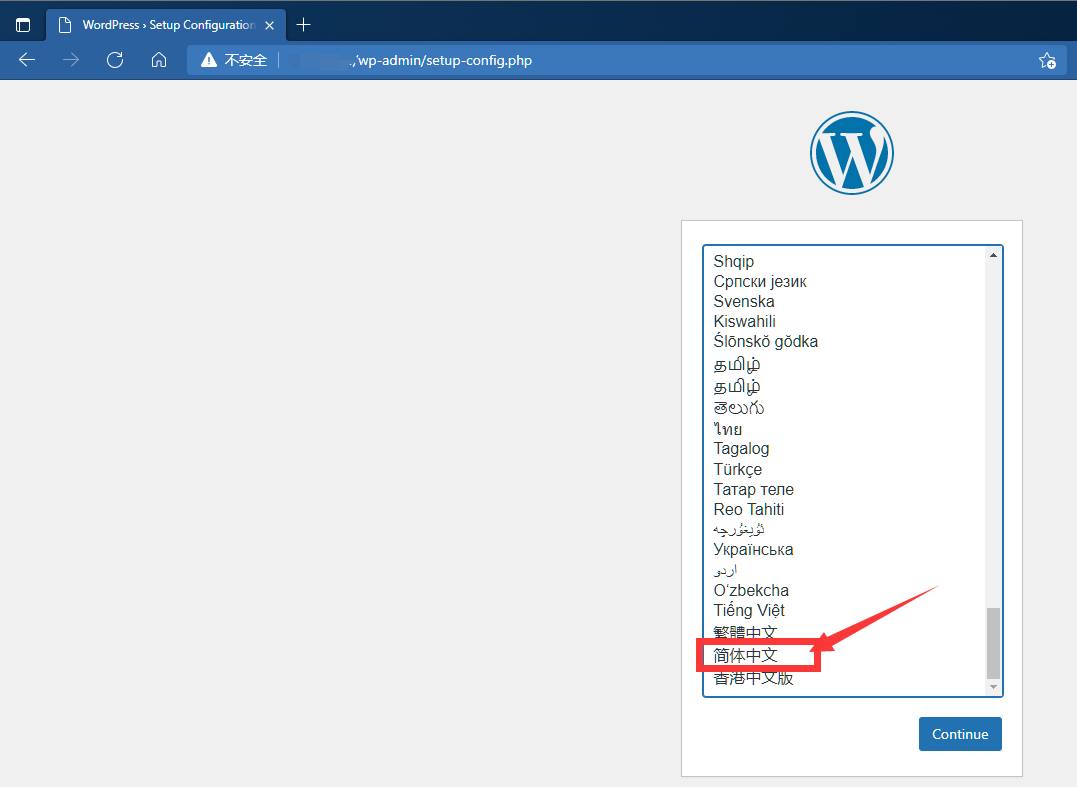Screen dimensions: 1077x787
Task: Select O'zbekcha language option
Action: coord(845,591)
